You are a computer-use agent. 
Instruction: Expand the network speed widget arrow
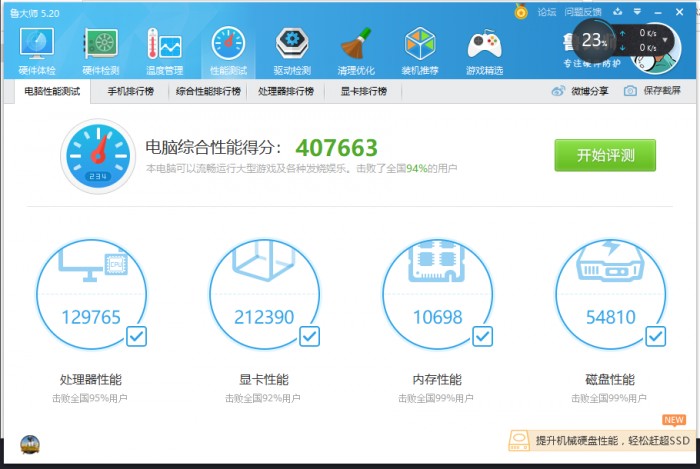point(665,40)
